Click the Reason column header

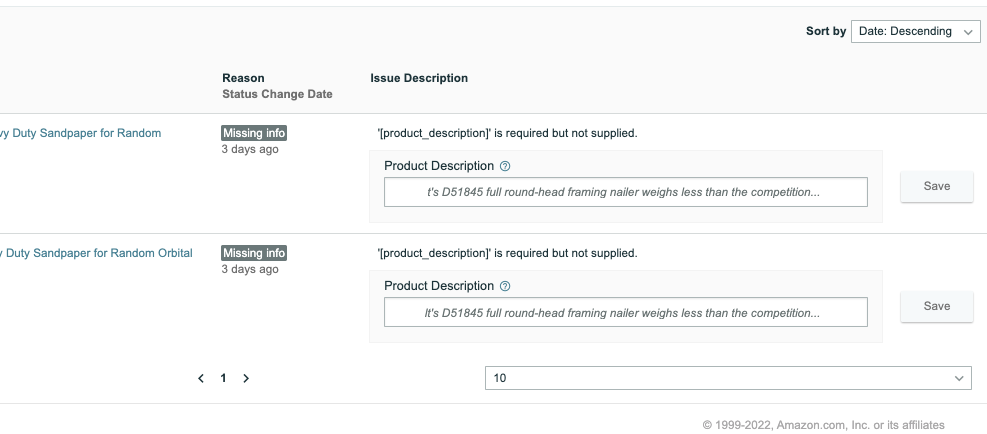(243, 78)
